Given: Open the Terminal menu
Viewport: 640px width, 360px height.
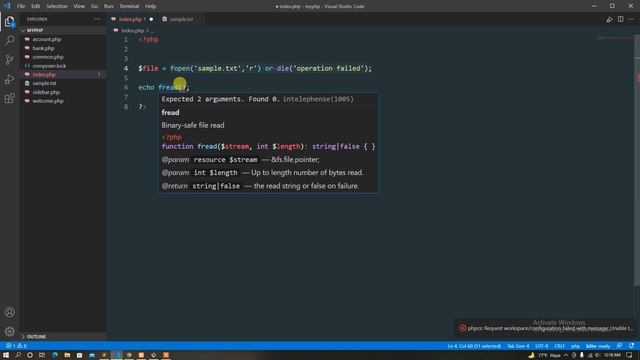Looking at the screenshot, I should 129,6.
